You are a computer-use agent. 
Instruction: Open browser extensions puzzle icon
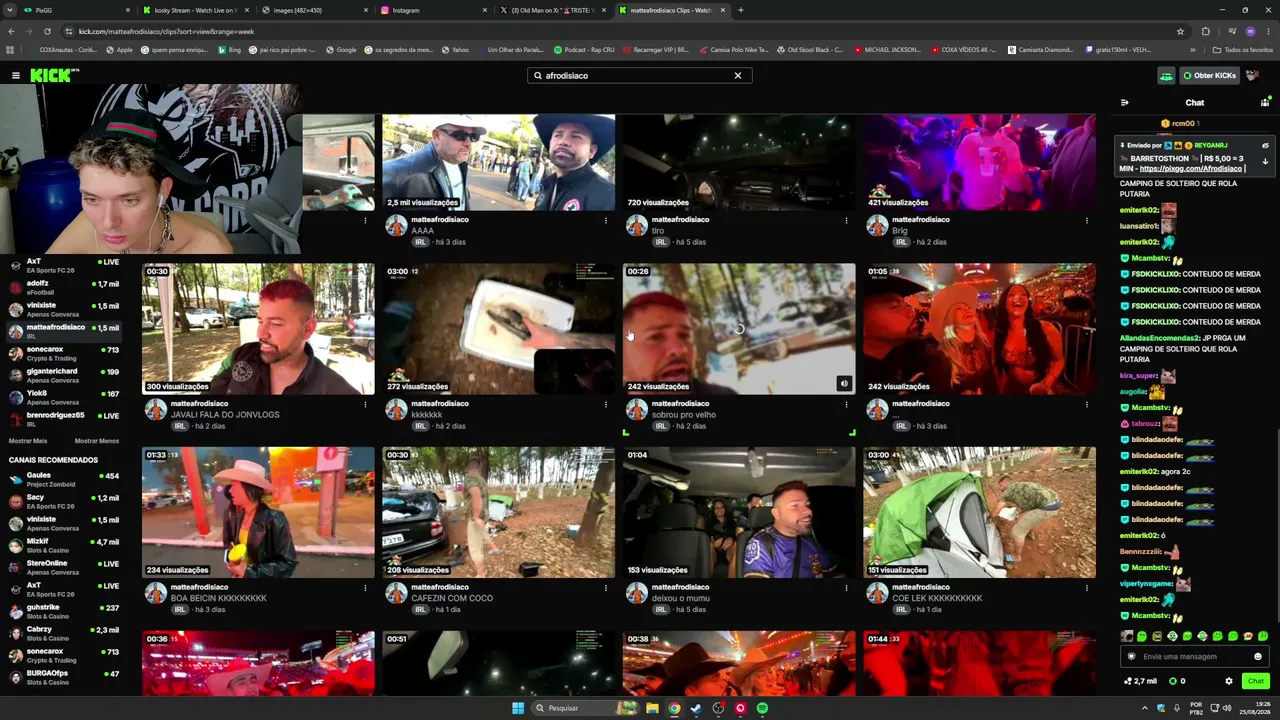[x=1205, y=31]
